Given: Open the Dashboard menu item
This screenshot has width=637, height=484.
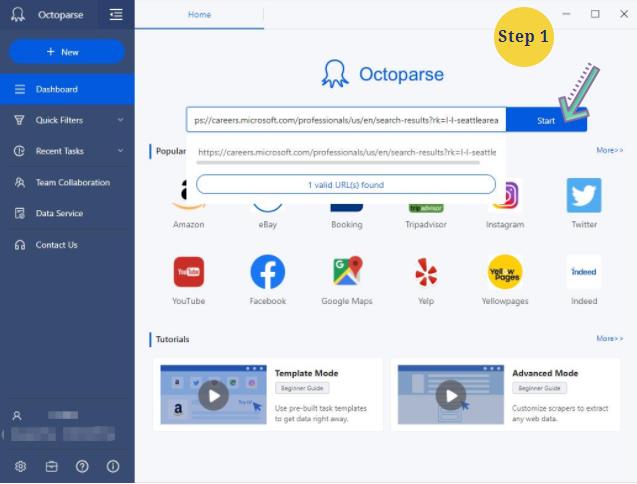Looking at the screenshot, I should point(67,89).
